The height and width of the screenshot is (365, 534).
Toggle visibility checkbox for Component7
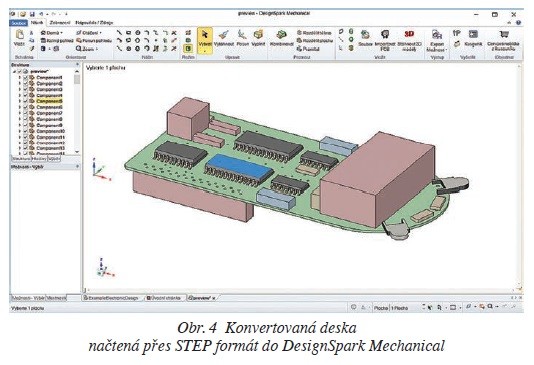[26, 113]
